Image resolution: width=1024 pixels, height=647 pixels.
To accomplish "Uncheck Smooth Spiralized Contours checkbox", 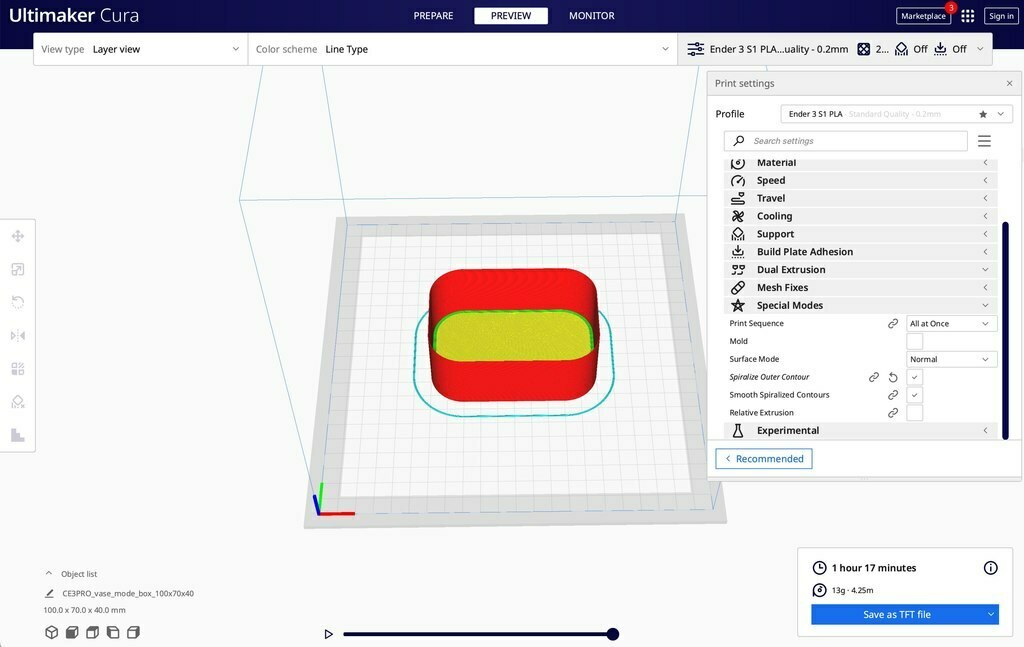I will pos(914,395).
